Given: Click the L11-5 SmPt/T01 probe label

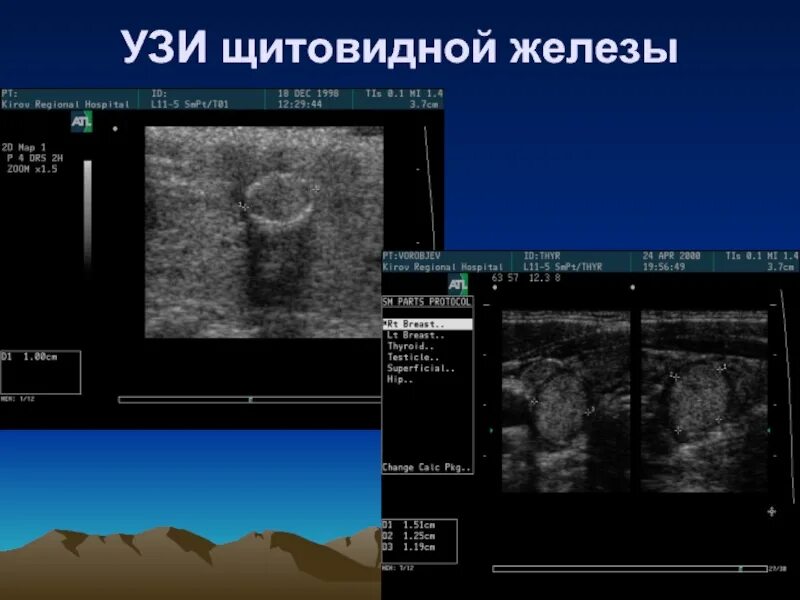Looking at the screenshot, I should [x=190, y=104].
